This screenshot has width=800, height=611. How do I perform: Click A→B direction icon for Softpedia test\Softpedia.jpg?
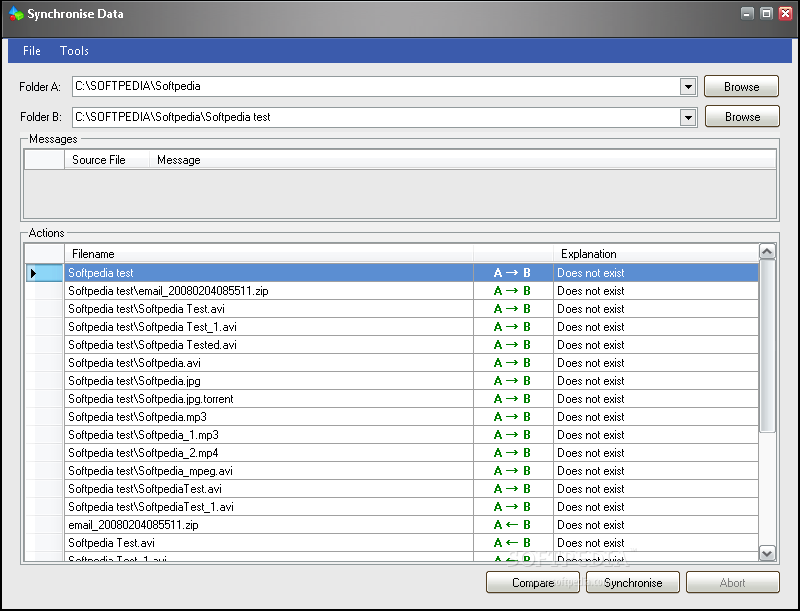(512, 381)
